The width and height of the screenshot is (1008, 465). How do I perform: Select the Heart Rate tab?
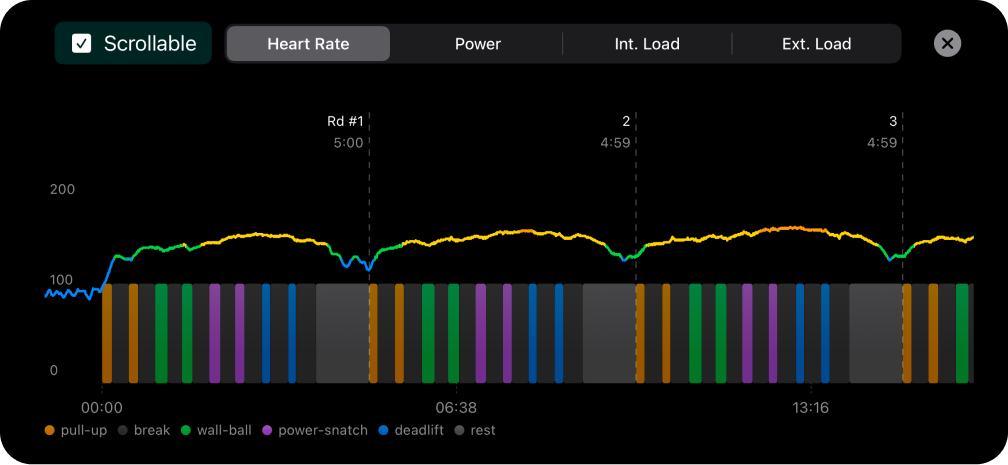pos(308,44)
